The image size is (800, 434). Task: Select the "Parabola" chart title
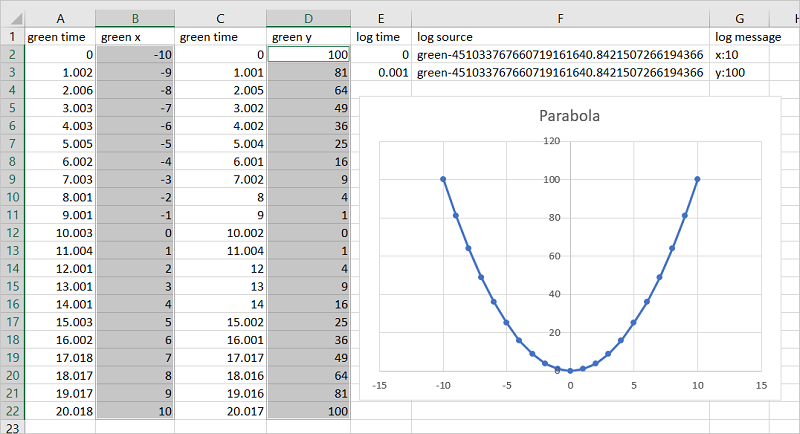click(x=570, y=114)
